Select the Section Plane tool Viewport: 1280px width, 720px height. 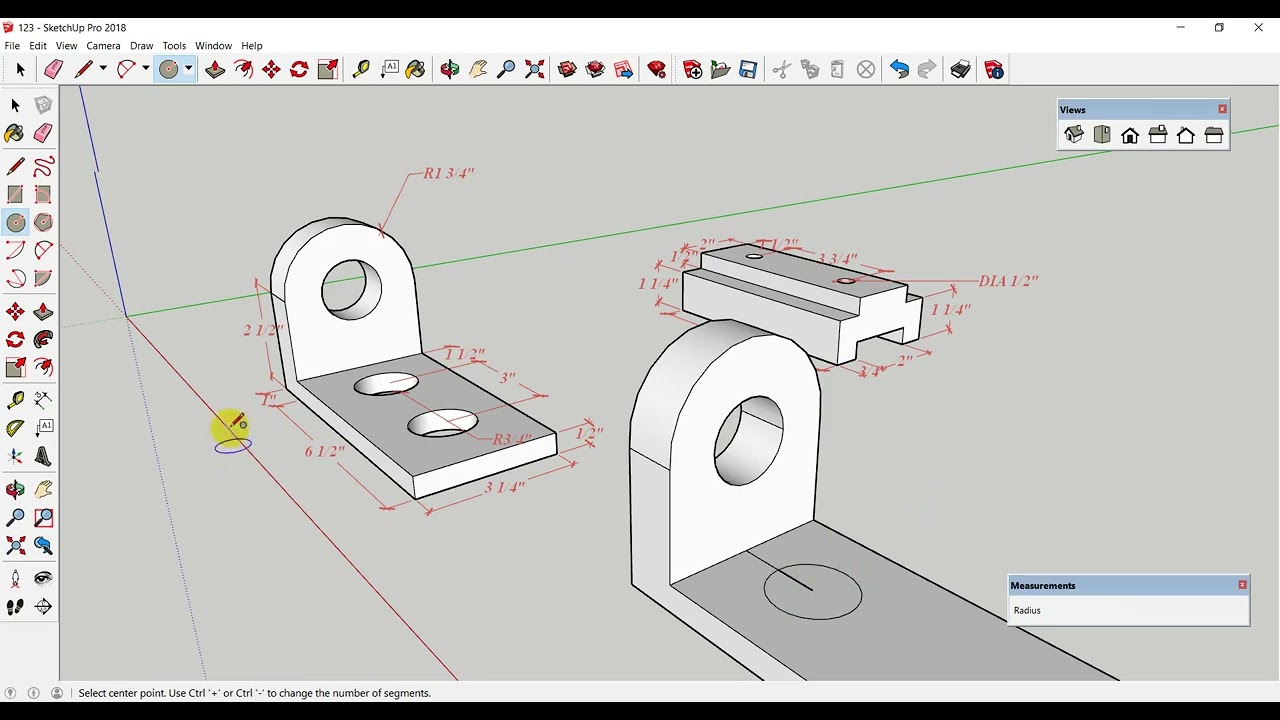pyautogui.click(x=43, y=606)
